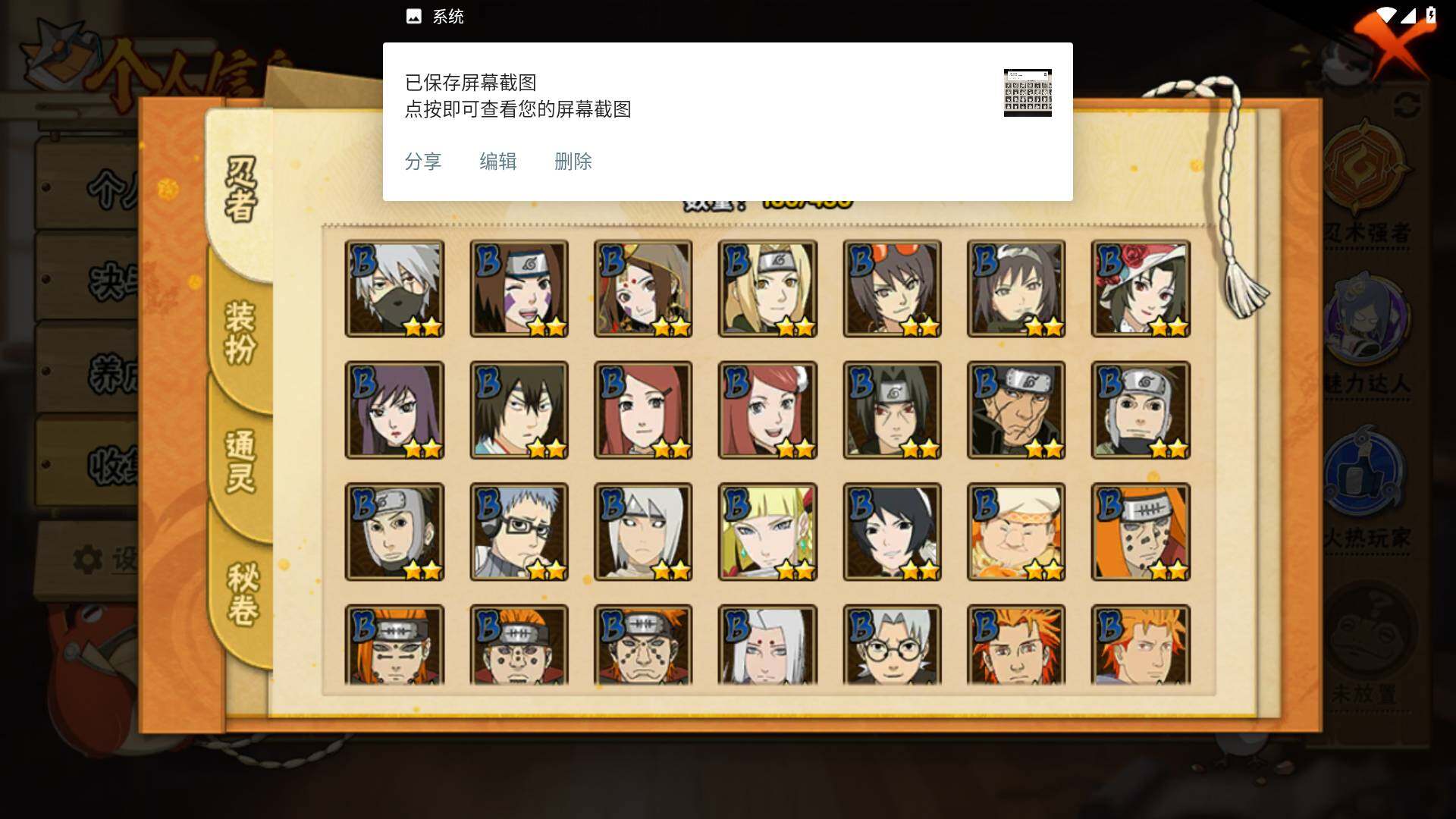Select the masked silver-haired Kakashi portrait
The width and height of the screenshot is (1456, 819).
pos(394,289)
